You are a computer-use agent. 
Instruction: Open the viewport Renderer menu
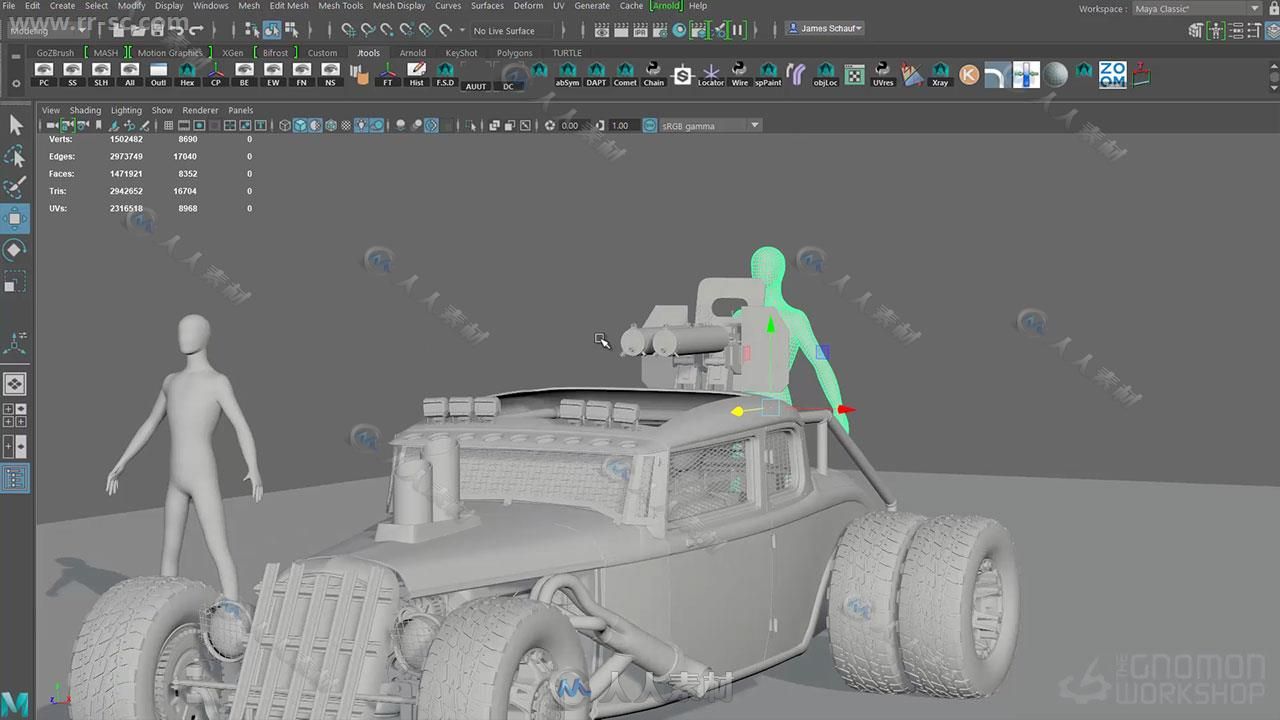200,110
